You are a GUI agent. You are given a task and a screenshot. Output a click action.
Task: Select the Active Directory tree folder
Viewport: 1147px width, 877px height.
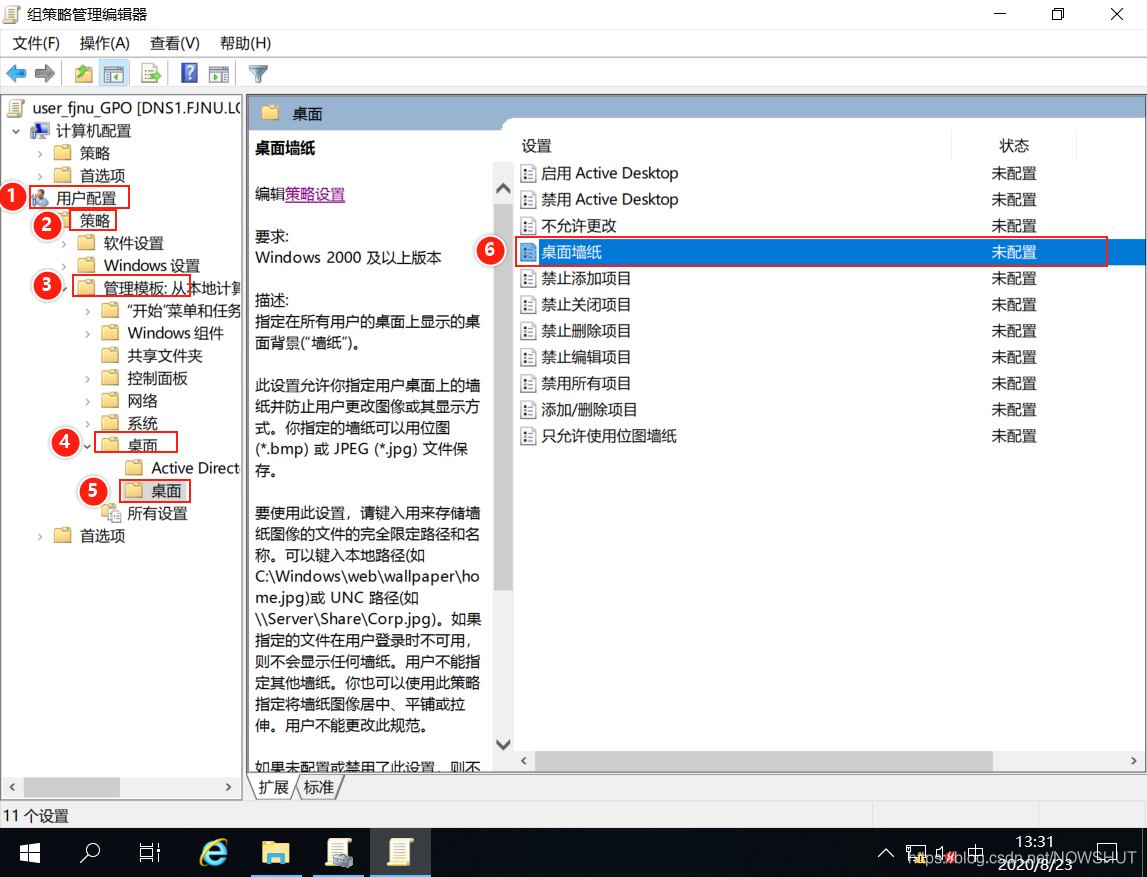[x=195, y=468]
